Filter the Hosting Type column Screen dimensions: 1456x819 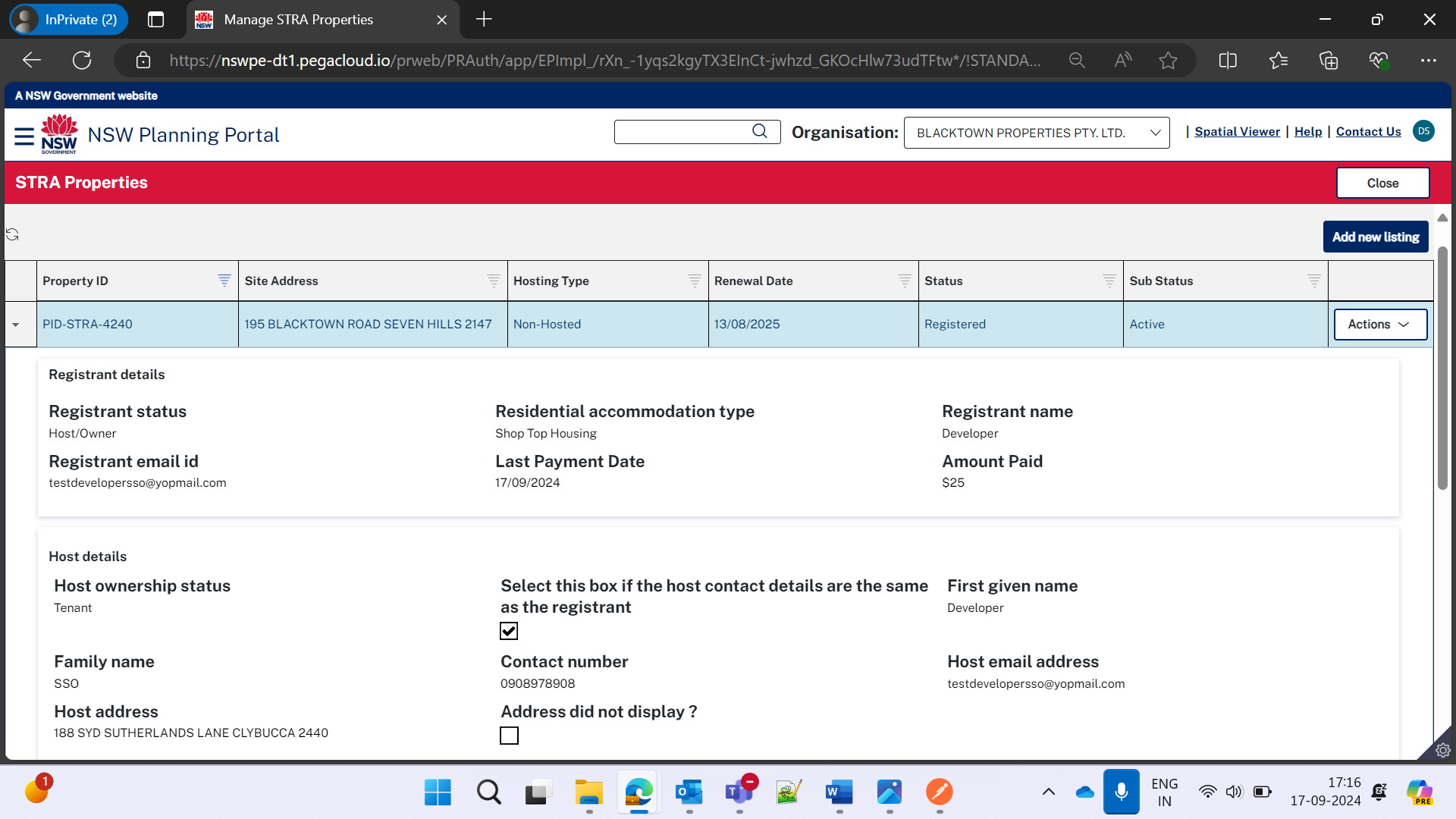(x=695, y=281)
